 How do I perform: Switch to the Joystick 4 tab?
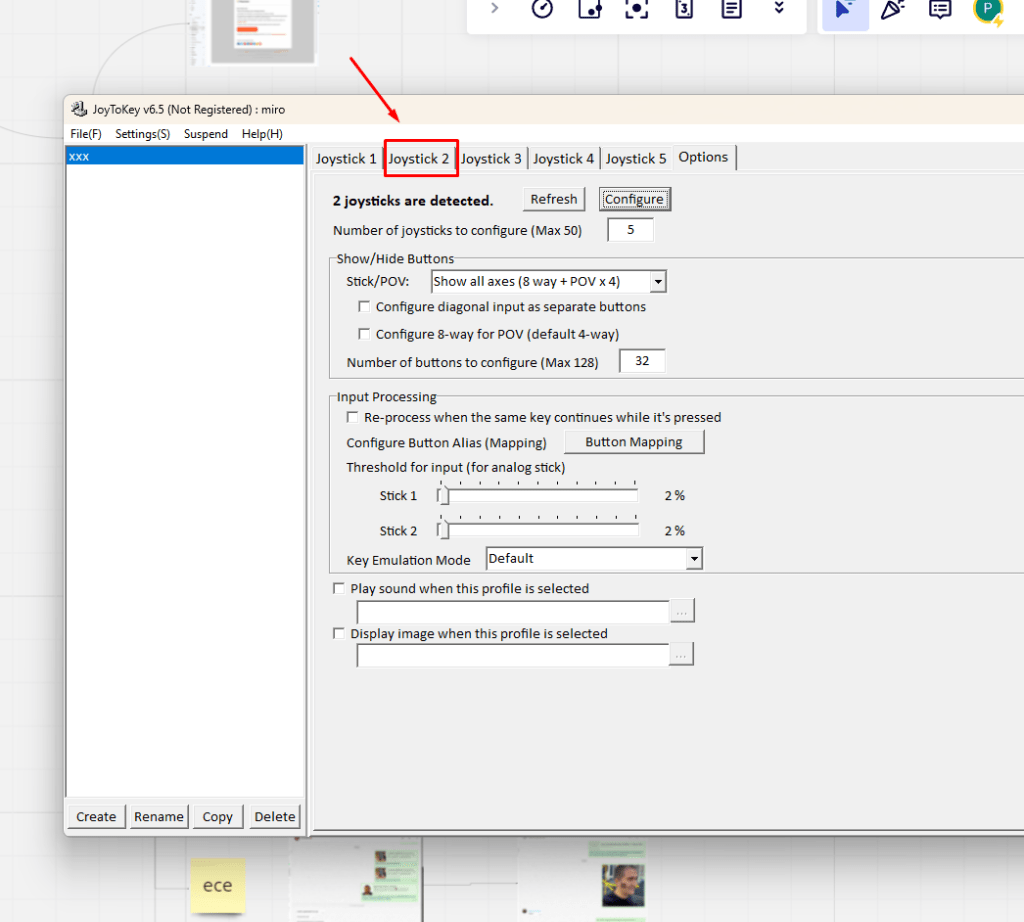(564, 159)
